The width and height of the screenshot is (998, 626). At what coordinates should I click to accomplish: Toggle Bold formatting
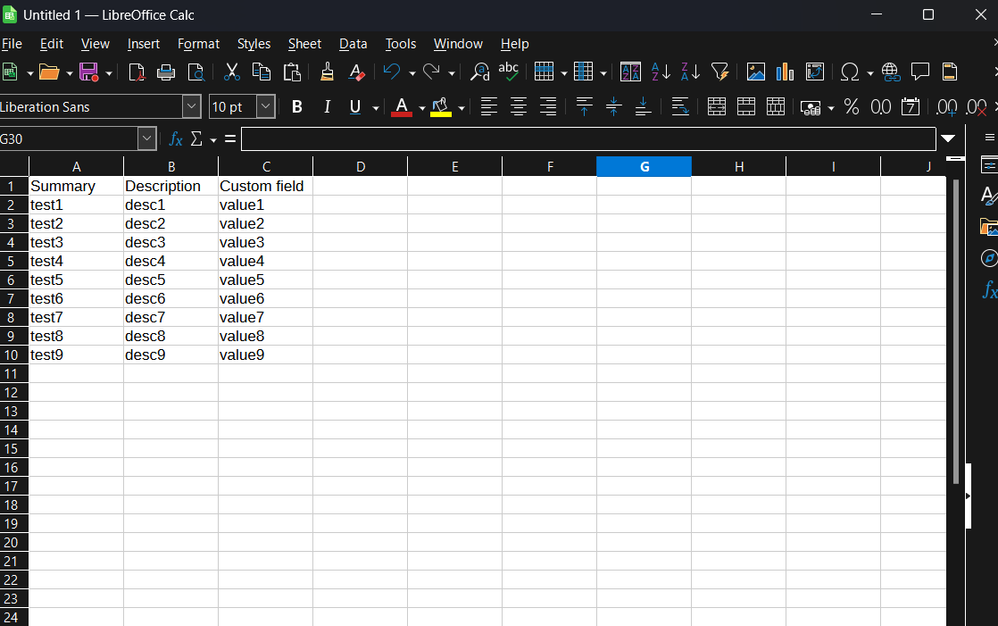click(x=297, y=107)
